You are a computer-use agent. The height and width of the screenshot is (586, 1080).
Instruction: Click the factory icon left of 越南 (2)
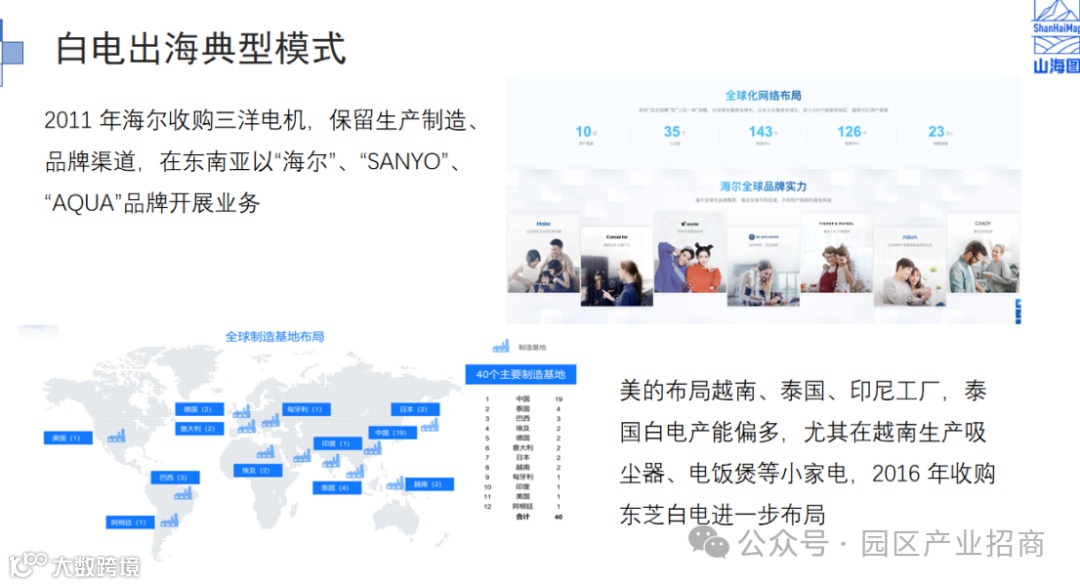tap(395, 483)
